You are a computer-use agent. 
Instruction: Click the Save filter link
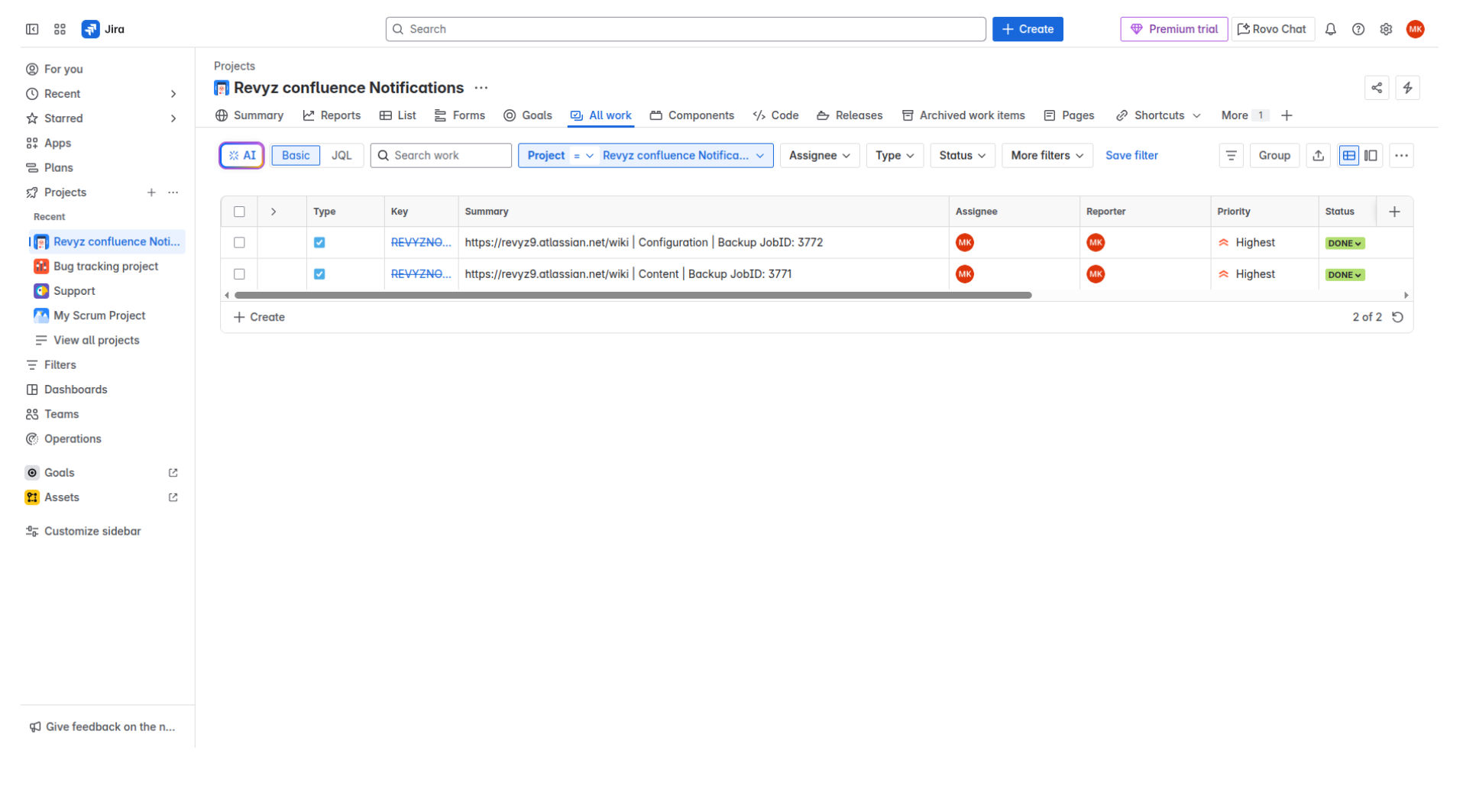pos(1131,155)
